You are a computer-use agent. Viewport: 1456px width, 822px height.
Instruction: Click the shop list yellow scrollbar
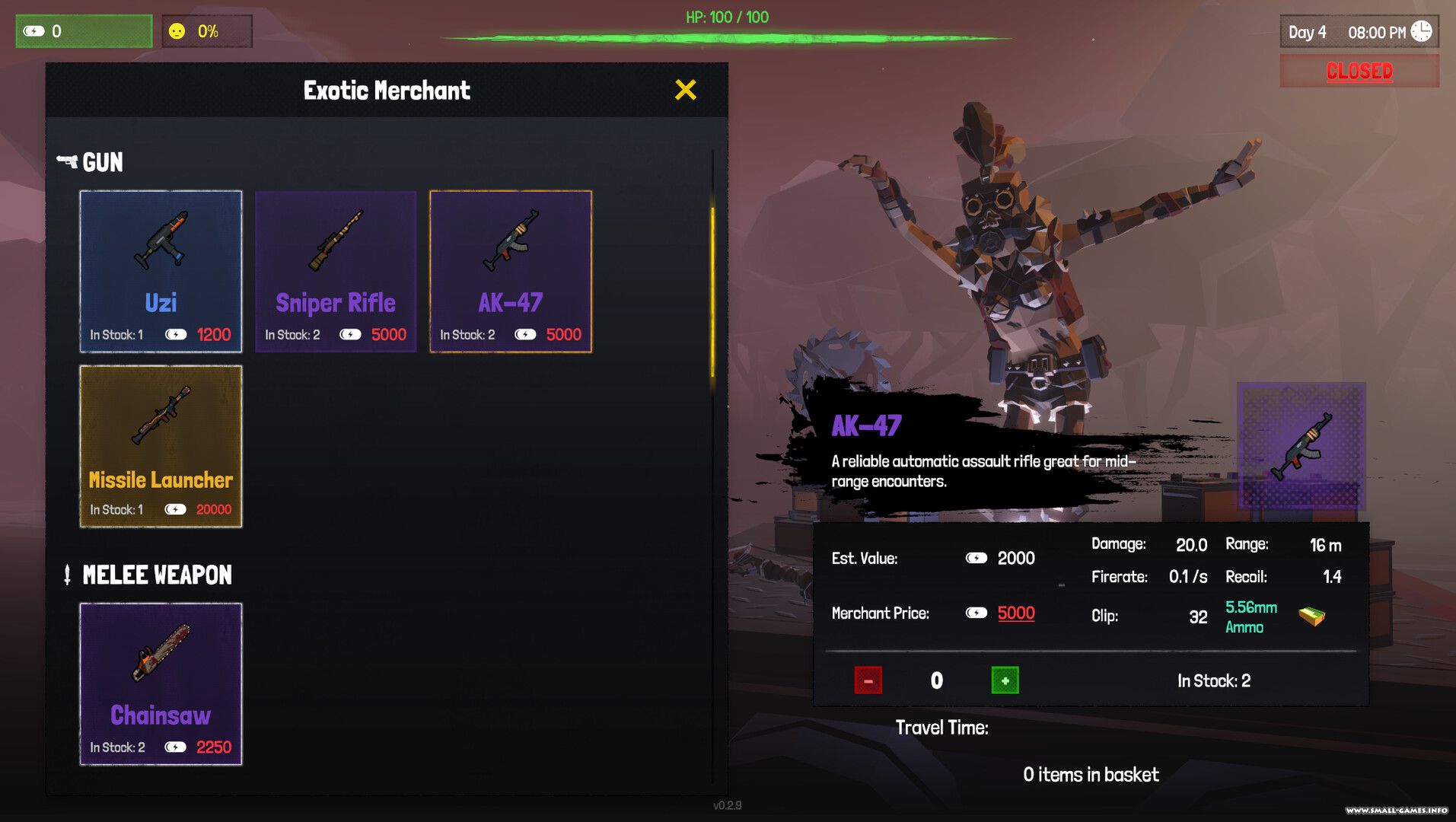tap(712, 292)
